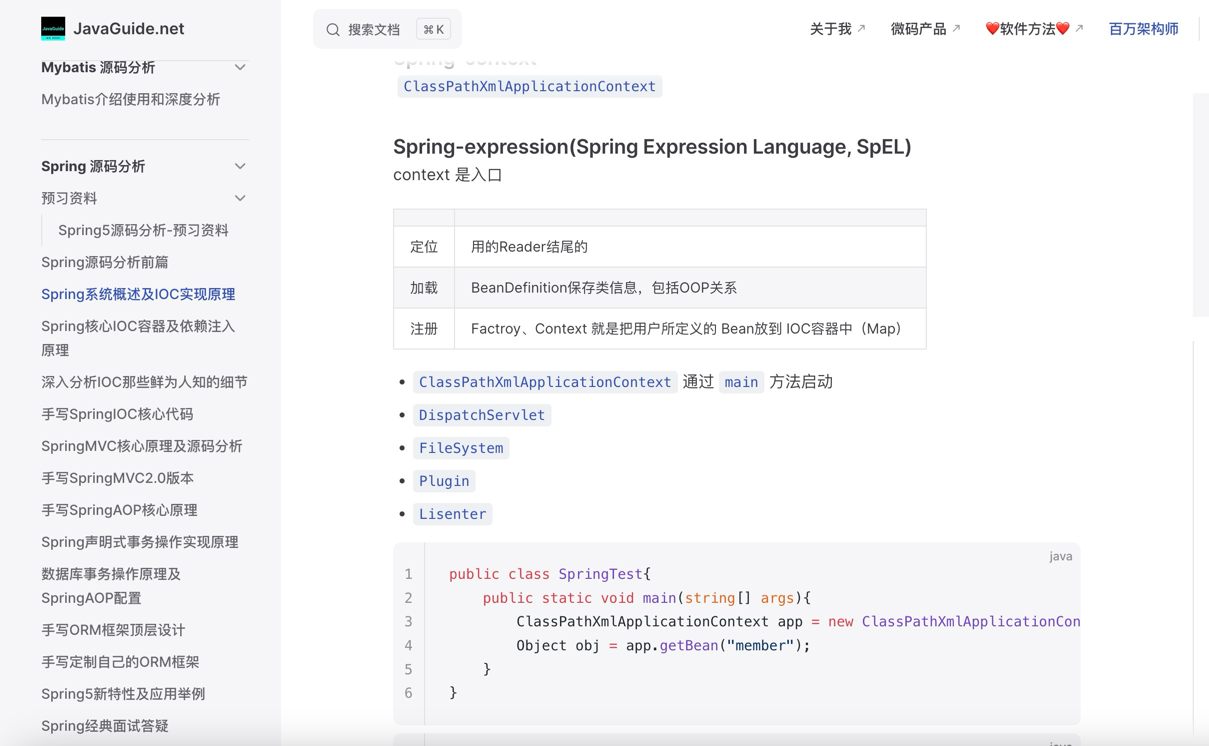Open Spring经典面试答疑 page
The width and height of the screenshot is (1209, 746).
pos(105,726)
